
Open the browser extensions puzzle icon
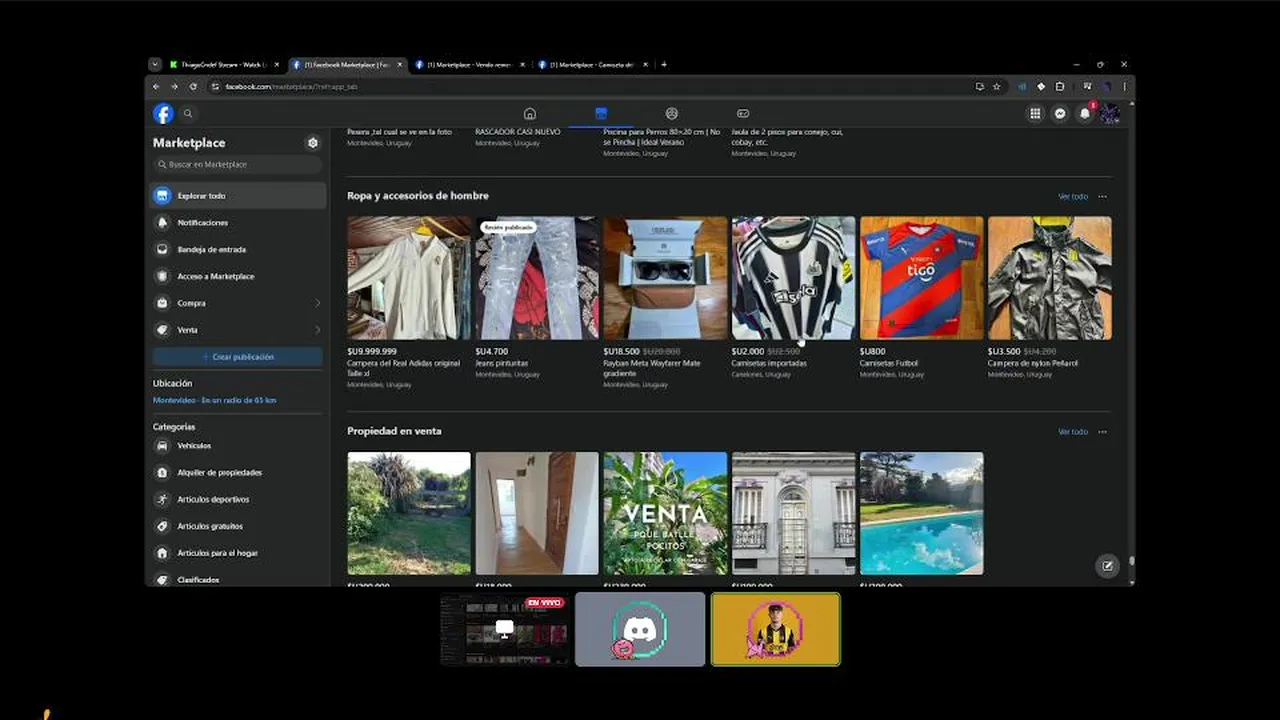1060,87
